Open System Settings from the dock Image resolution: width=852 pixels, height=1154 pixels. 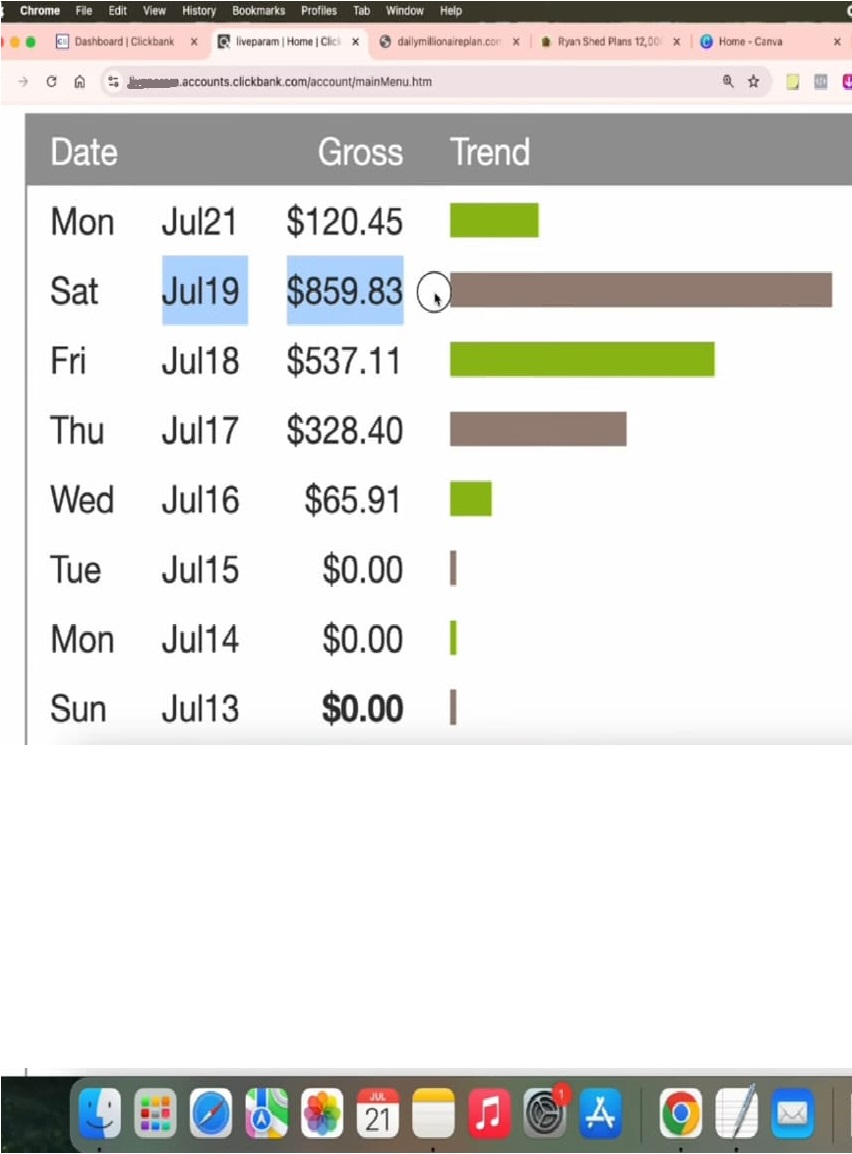[x=546, y=1113]
